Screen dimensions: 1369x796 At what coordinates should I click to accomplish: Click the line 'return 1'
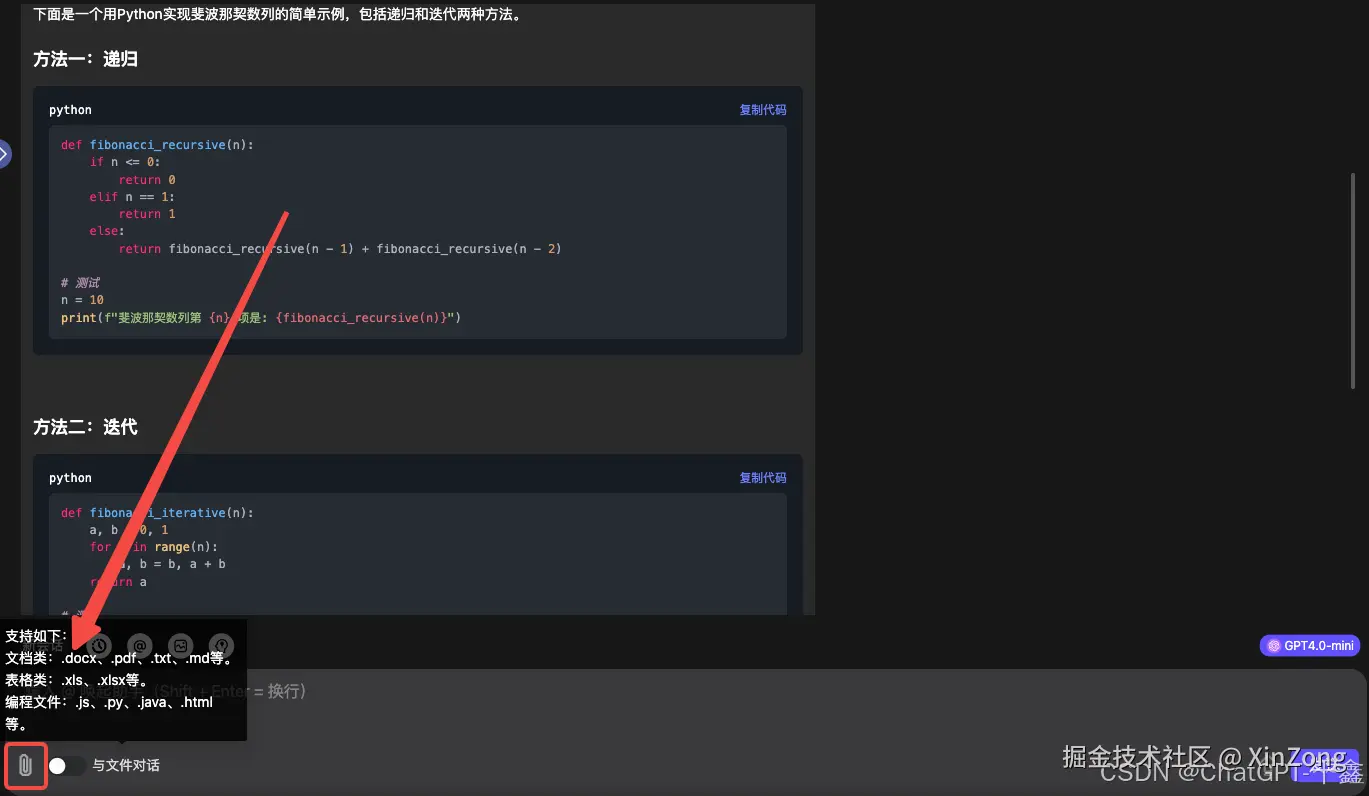pyautogui.click(x=147, y=214)
